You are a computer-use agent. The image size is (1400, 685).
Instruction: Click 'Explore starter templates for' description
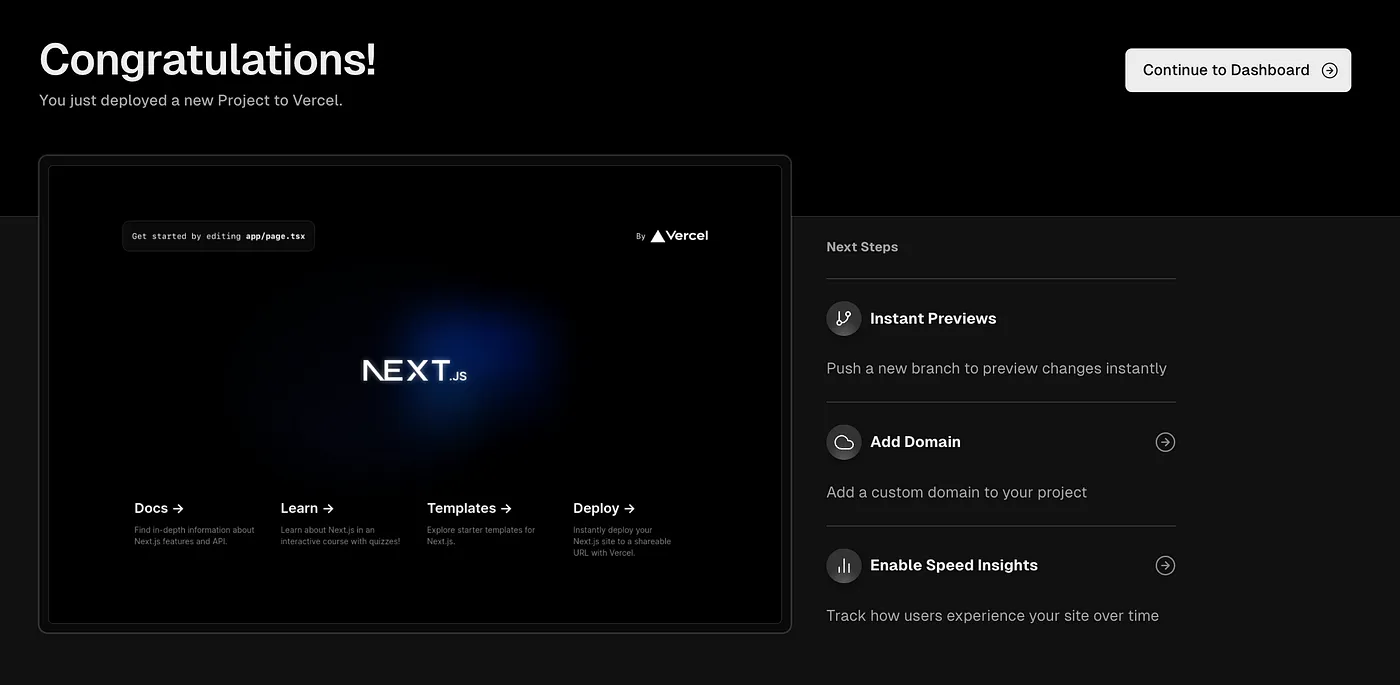tap(481, 536)
